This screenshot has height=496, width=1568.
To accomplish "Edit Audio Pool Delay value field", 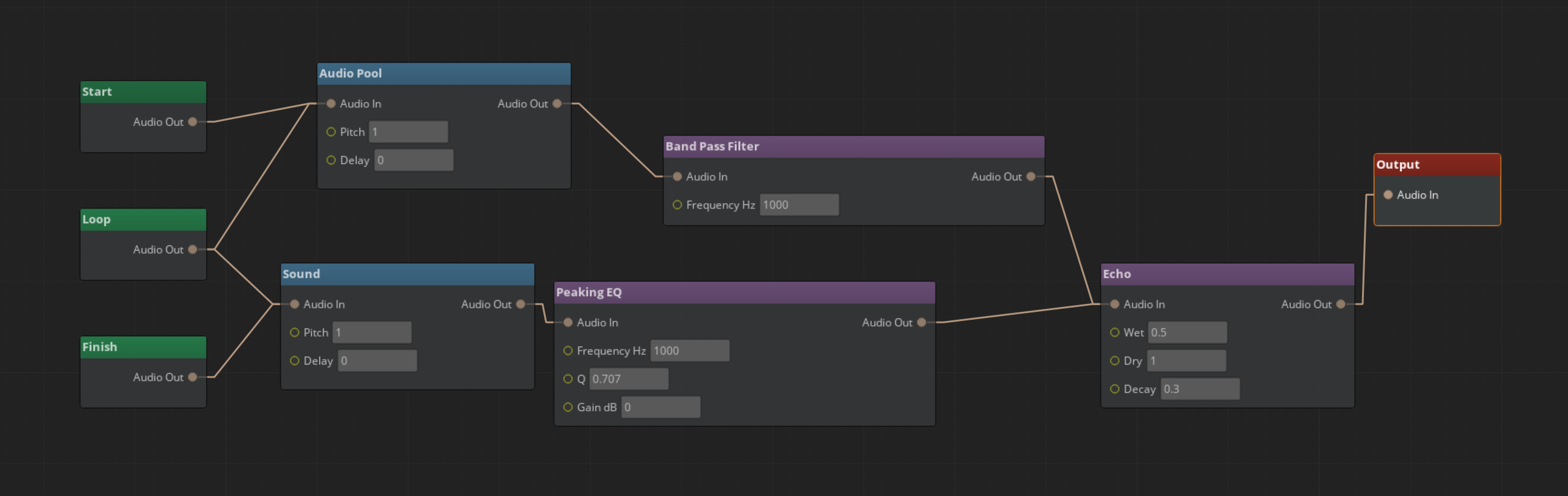I will point(414,160).
